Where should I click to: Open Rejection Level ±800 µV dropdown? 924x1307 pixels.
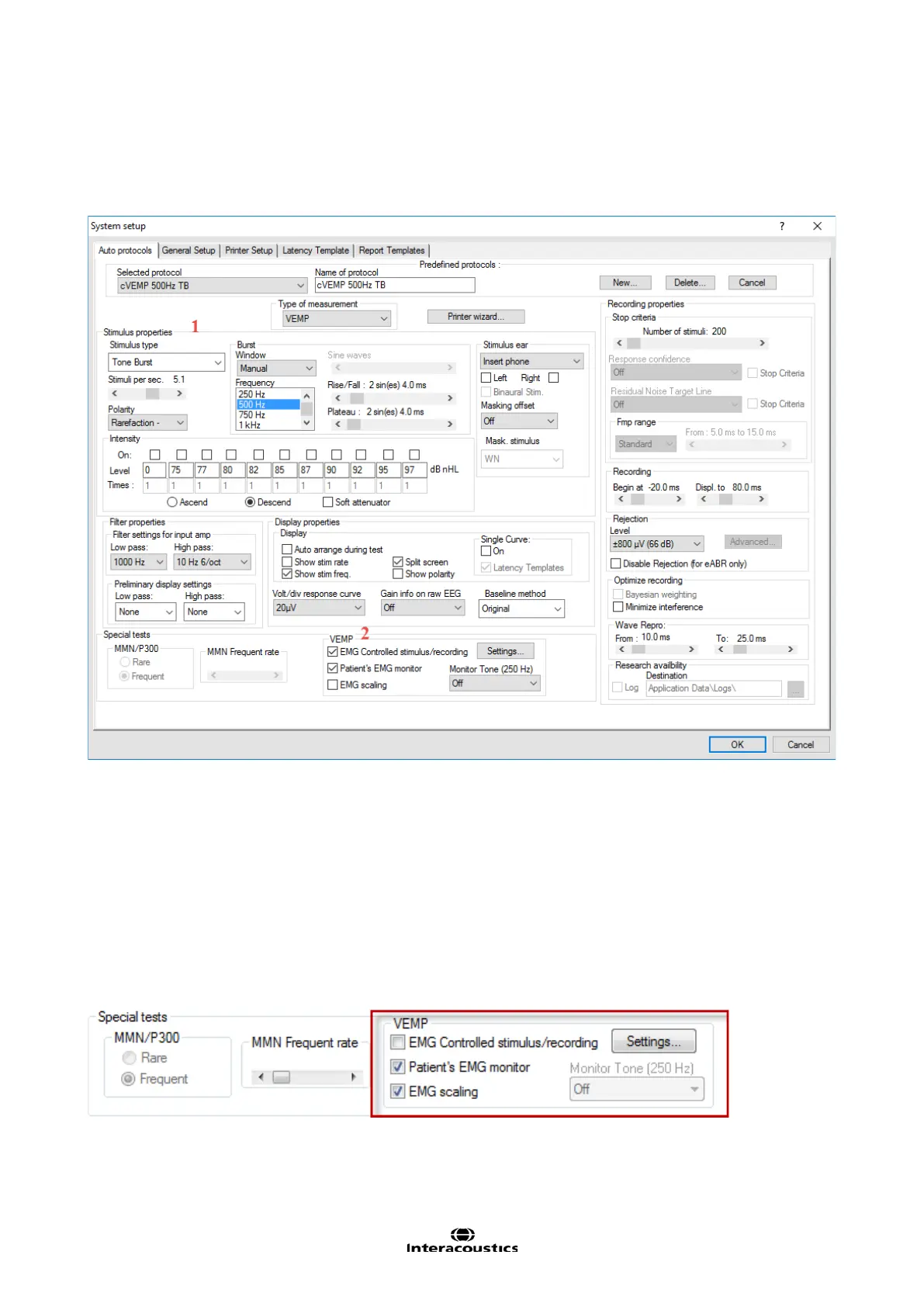(656, 544)
